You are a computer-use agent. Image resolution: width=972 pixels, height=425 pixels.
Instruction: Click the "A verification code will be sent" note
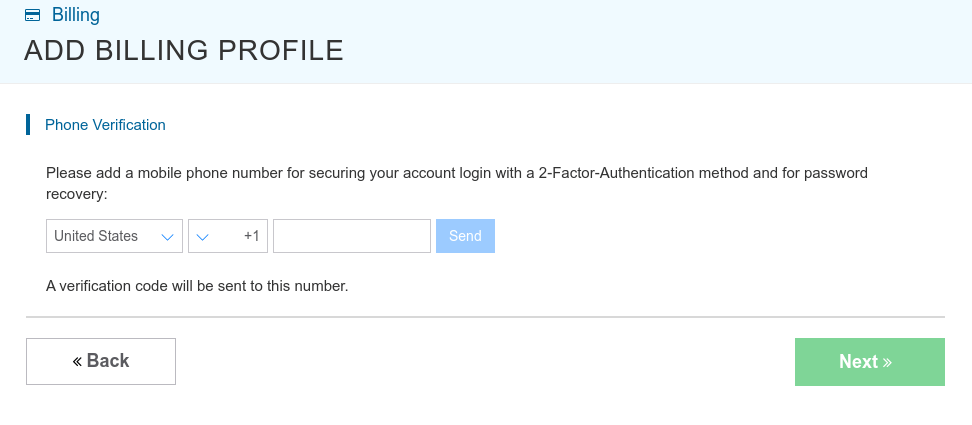point(197,286)
